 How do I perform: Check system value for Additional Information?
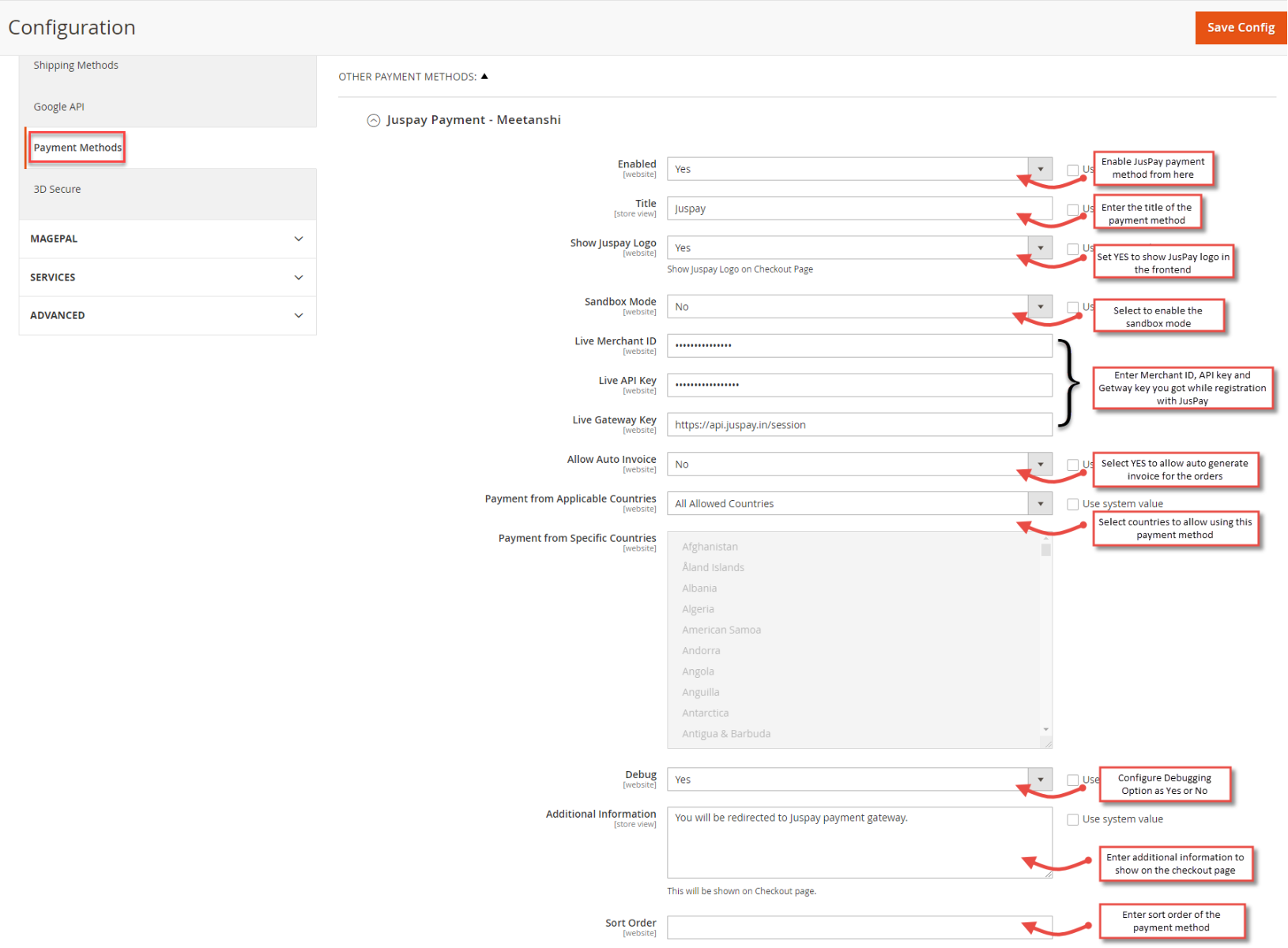pos(1072,820)
